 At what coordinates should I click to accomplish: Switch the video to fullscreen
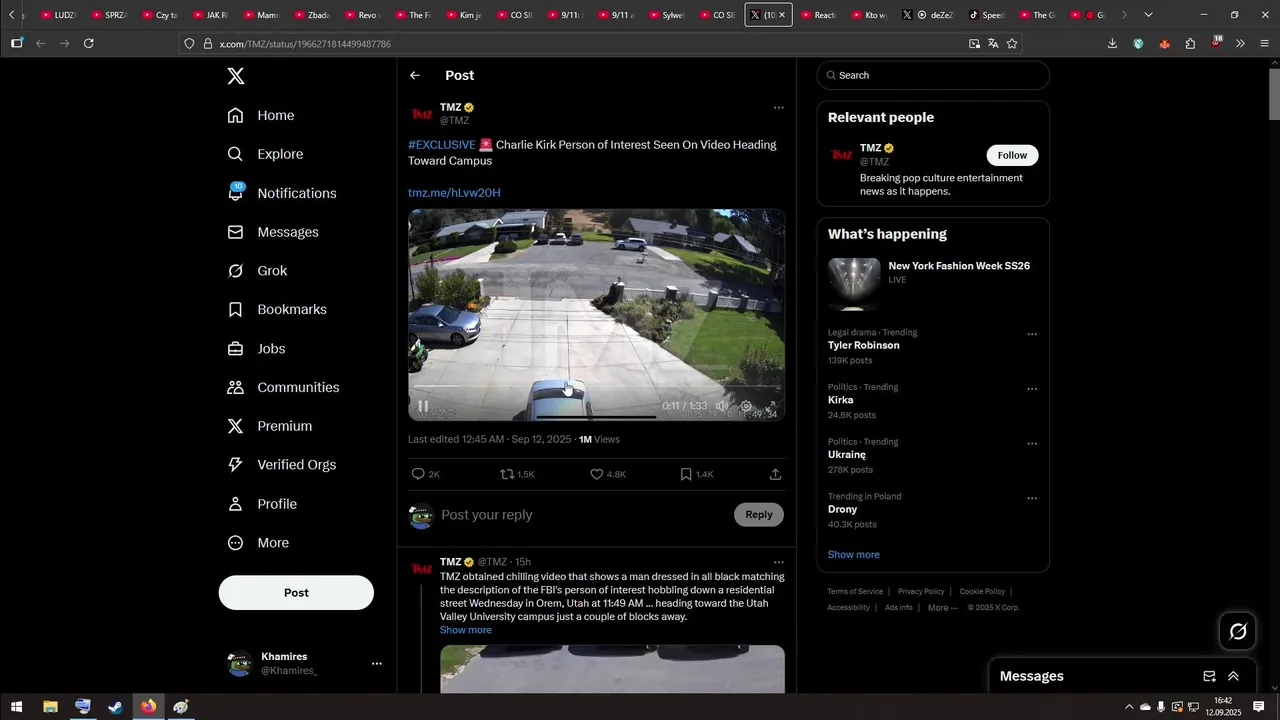pos(770,406)
